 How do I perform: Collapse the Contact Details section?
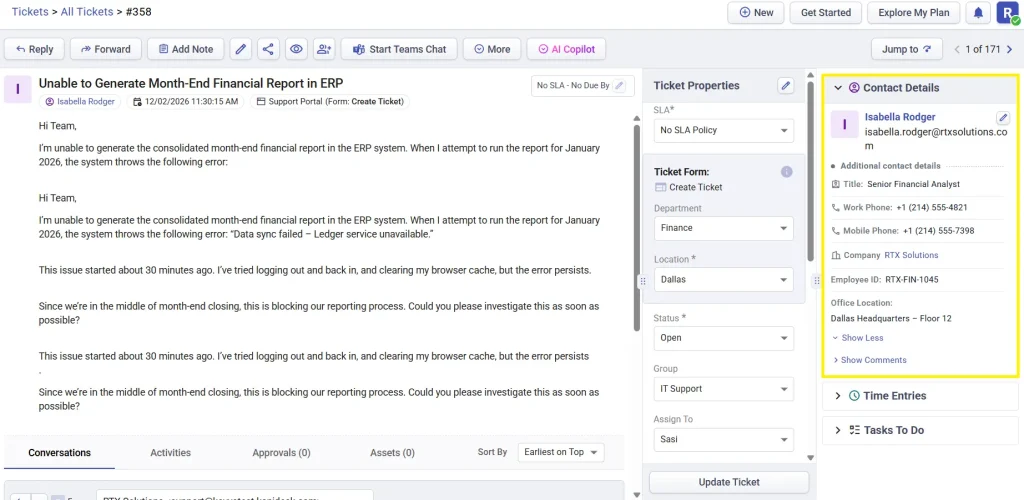click(838, 88)
